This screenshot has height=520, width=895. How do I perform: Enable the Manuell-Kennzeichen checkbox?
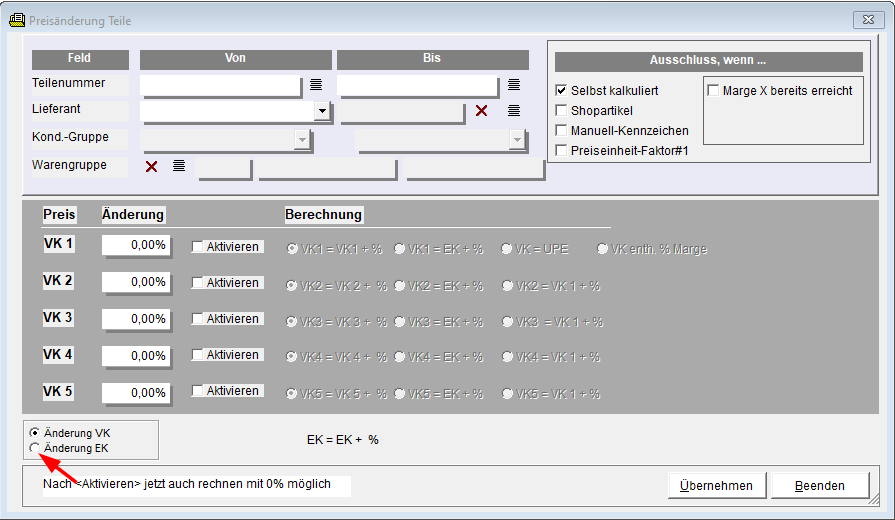[561, 130]
